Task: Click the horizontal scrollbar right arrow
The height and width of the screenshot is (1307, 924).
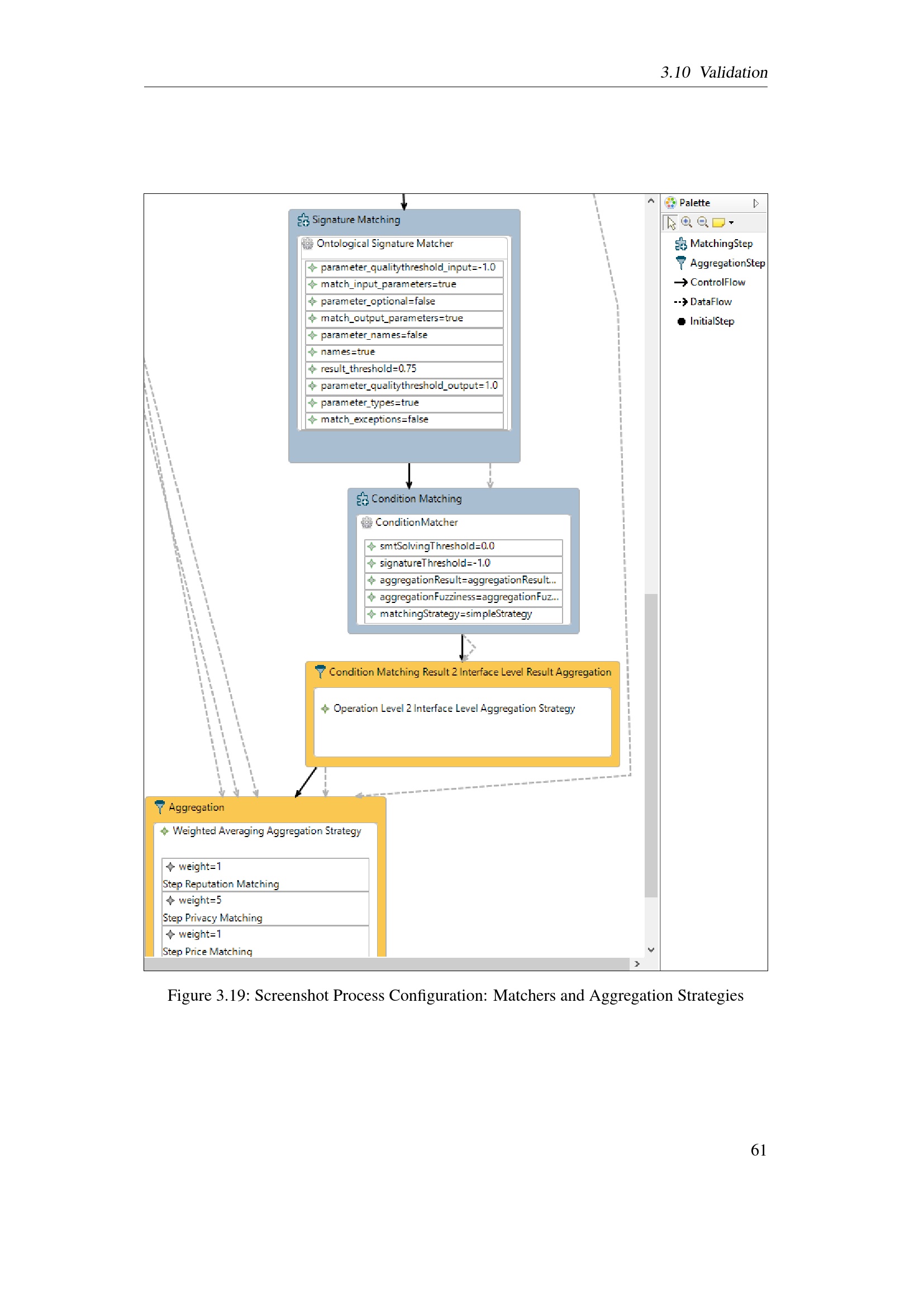Action: 637,964
